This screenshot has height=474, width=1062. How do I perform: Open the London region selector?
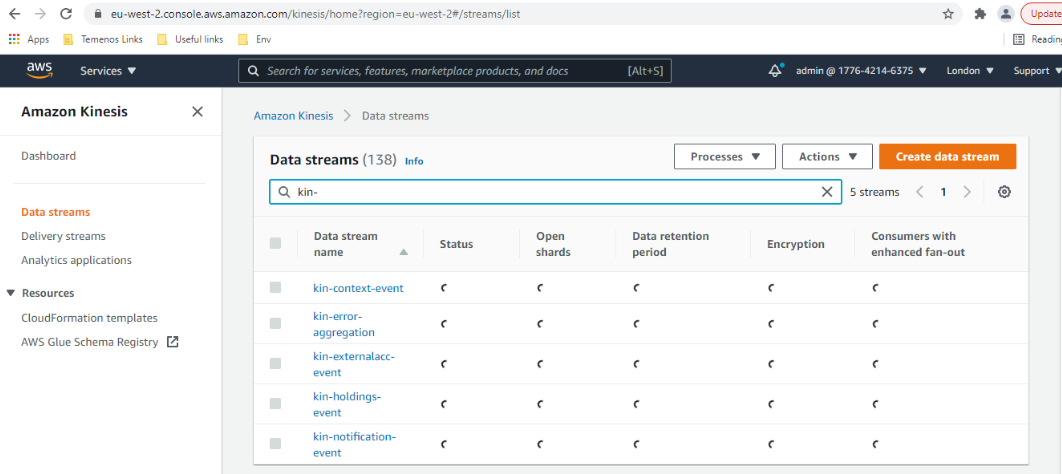(969, 71)
